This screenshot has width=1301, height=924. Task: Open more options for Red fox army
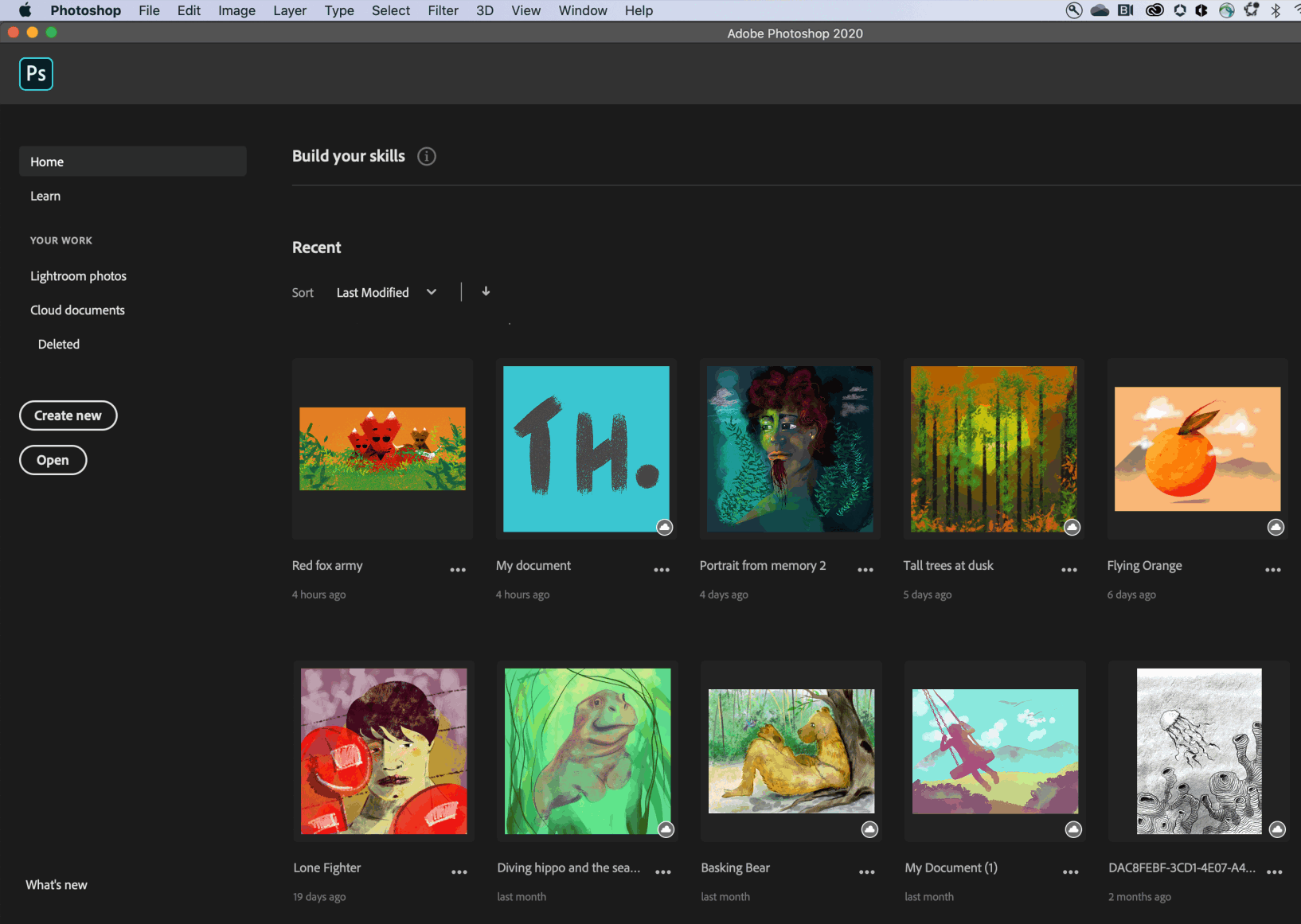pos(458,570)
